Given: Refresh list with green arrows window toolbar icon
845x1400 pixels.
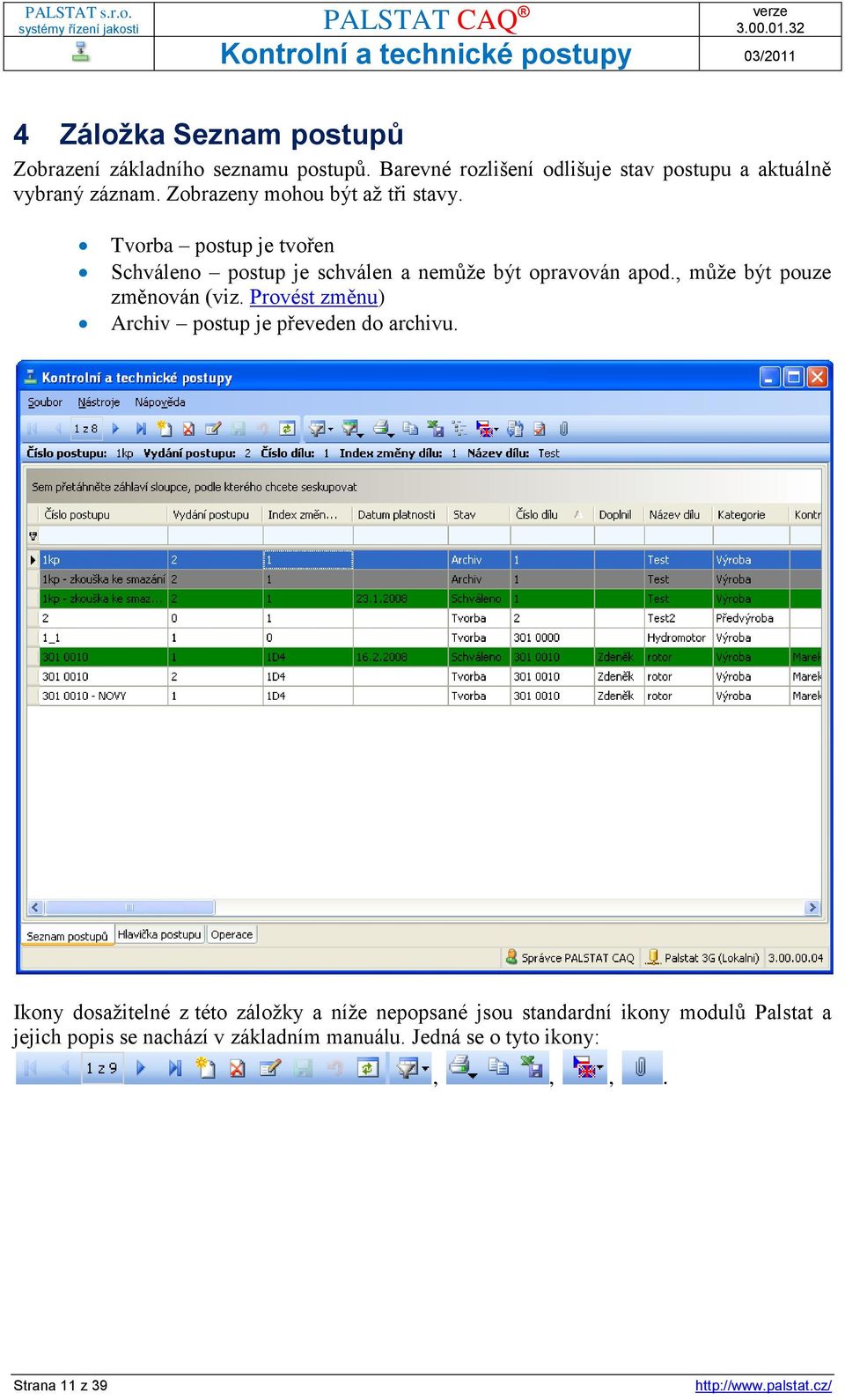Looking at the screenshot, I should (287, 429).
